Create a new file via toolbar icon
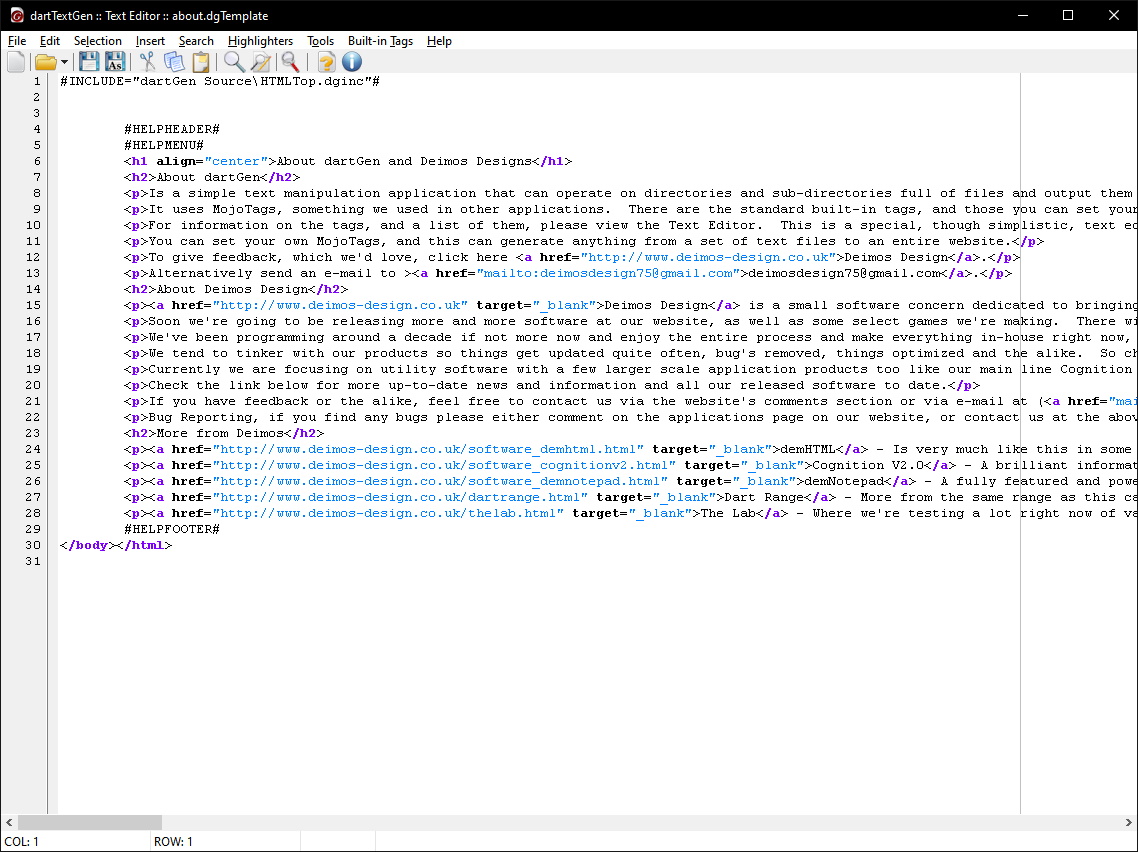This screenshot has height=852, width=1138. coord(16,62)
